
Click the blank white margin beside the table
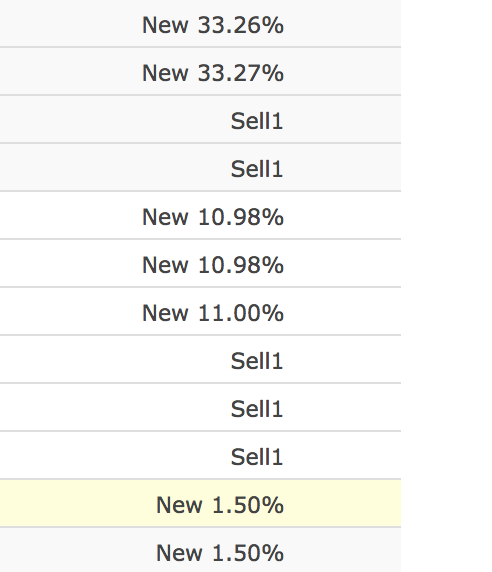pos(446,286)
